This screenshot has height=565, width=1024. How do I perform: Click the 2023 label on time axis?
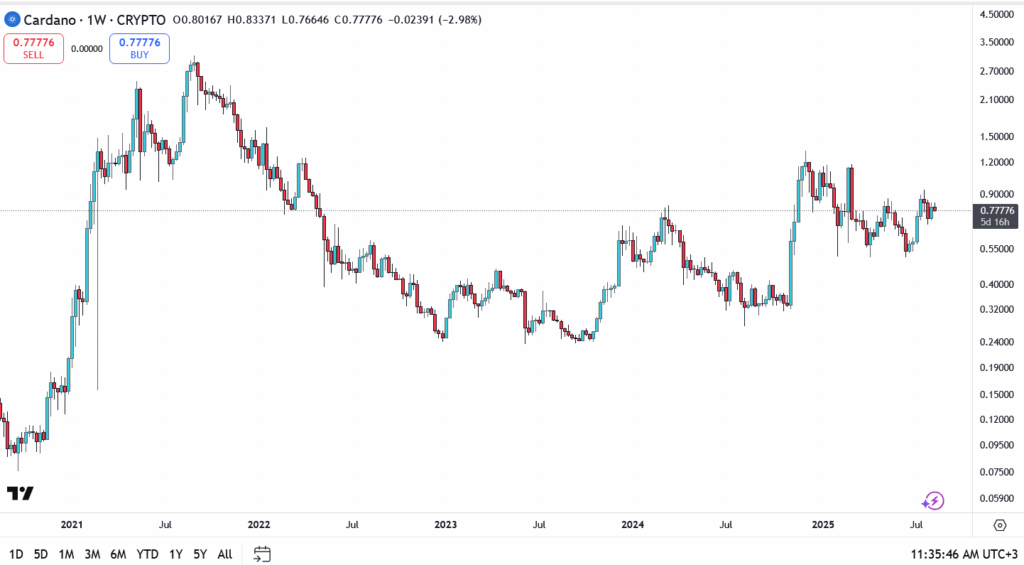445,524
